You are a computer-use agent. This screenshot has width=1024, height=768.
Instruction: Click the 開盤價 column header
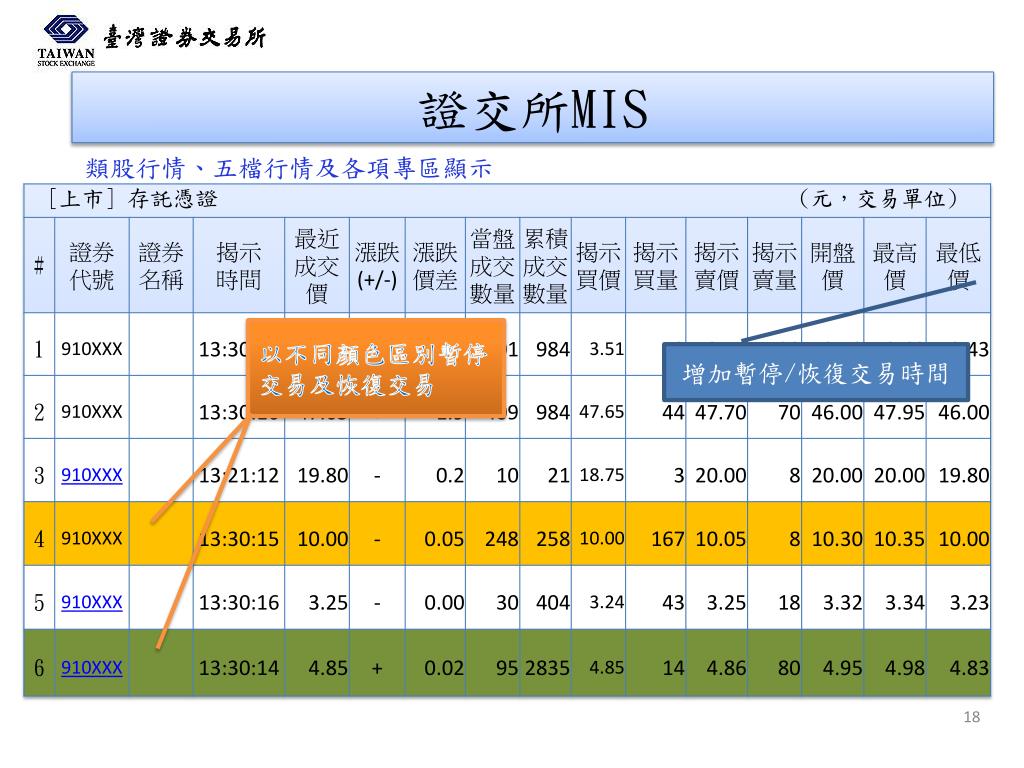click(832, 266)
